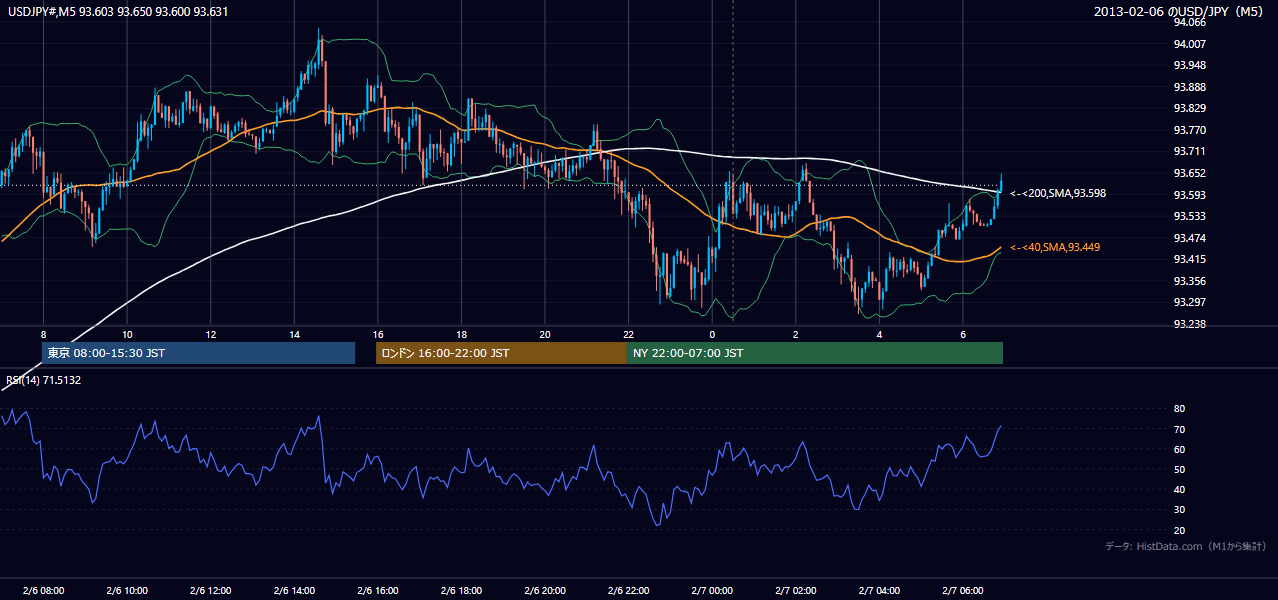
Task: Click the 93.829 price axis label
Action: [1189, 108]
